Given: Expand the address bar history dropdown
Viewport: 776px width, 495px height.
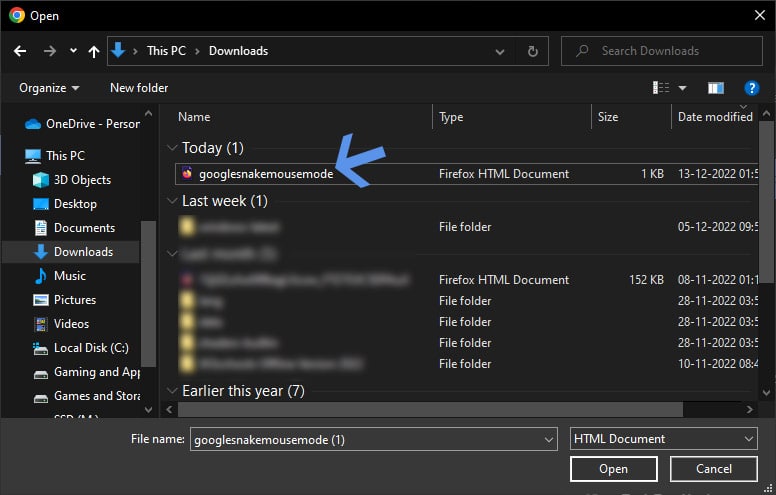Looking at the screenshot, I should [x=500, y=51].
